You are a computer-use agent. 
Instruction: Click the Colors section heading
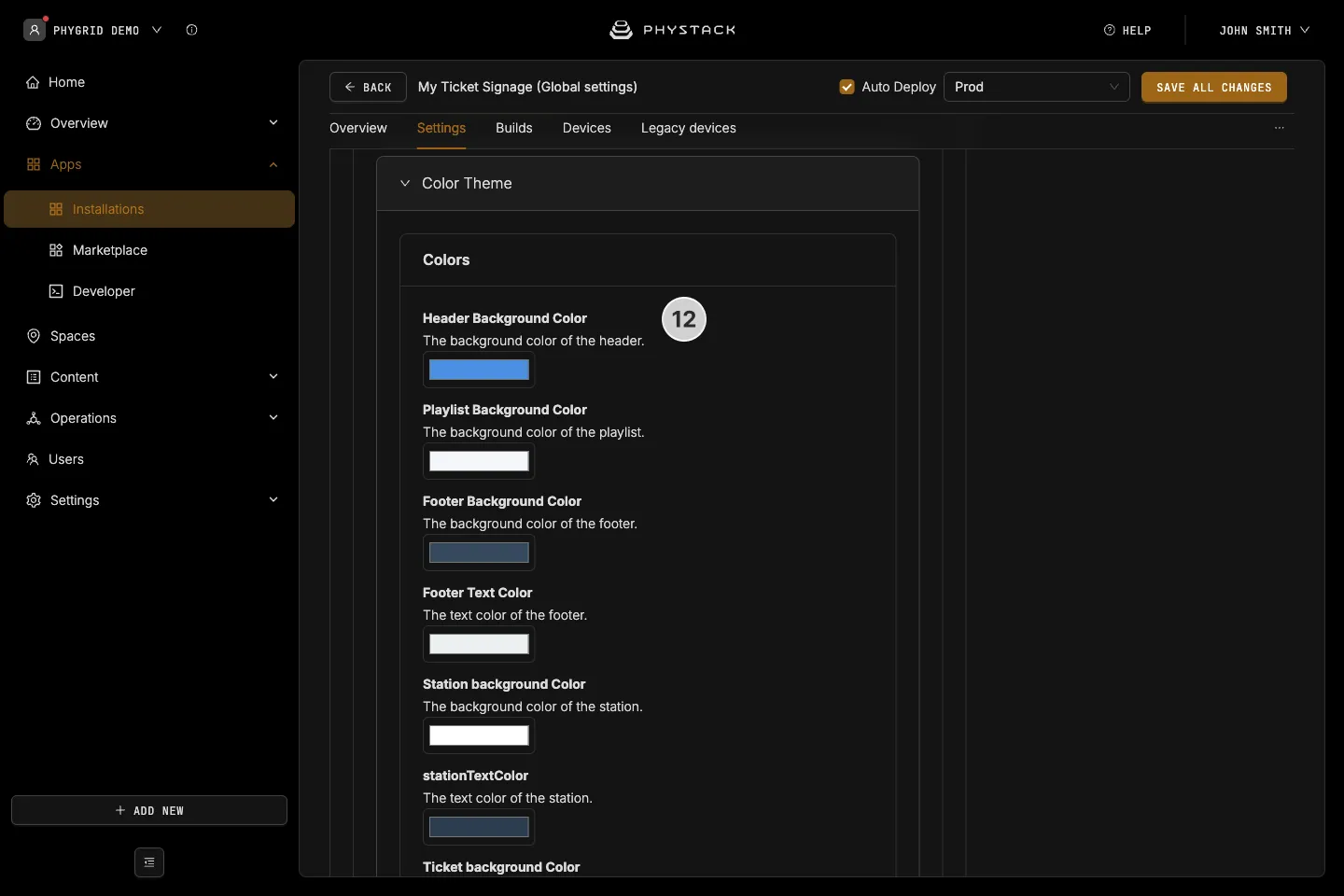(x=446, y=259)
